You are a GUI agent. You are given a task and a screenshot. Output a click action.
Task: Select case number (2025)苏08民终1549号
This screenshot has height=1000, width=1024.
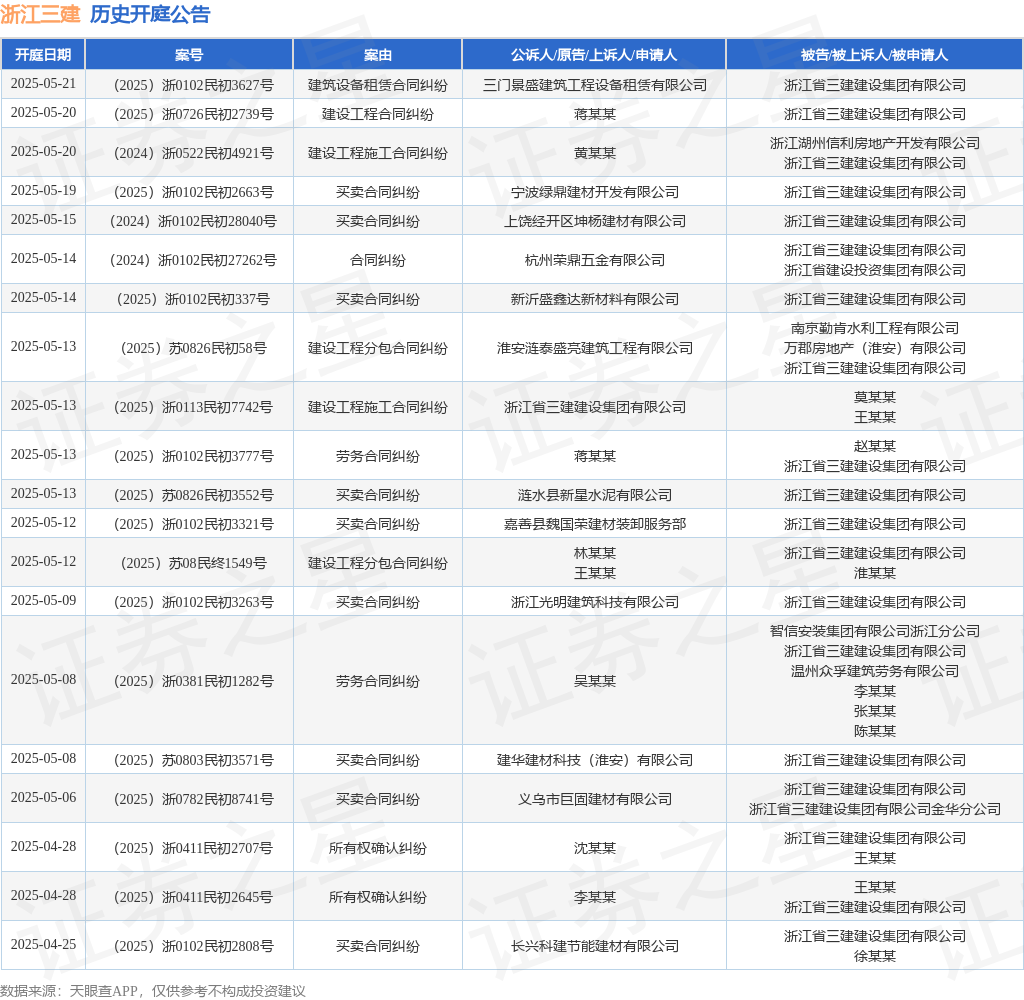tap(193, 564)
